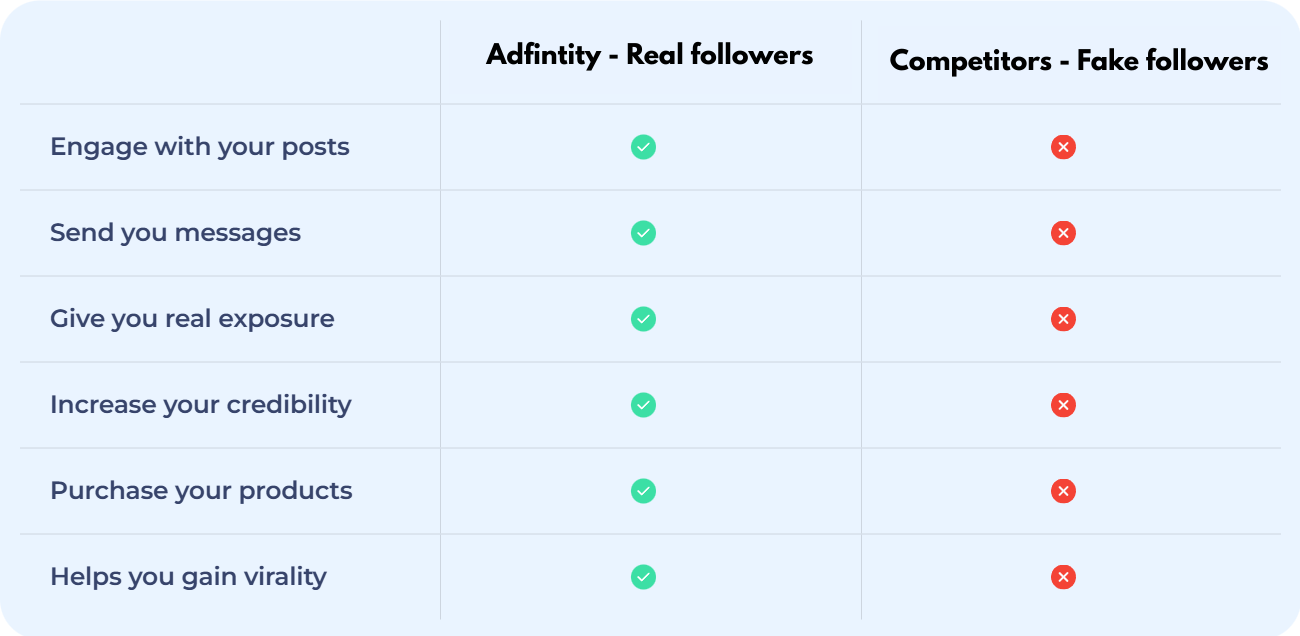Click the Purchase your products label
Viewport: 1300px width, 636px height.
[x=201, y=491]
